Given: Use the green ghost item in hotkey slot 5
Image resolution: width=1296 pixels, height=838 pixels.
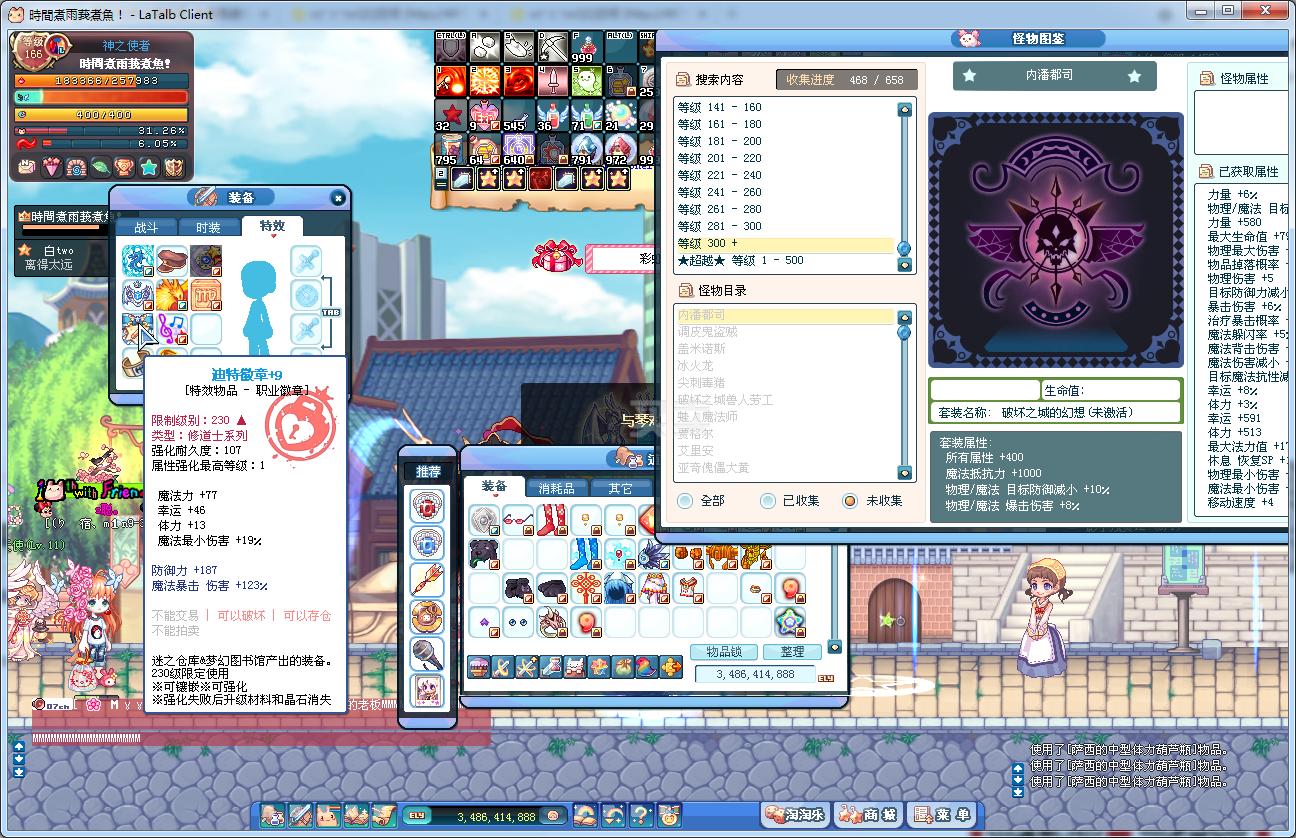Looking at the screenshot, I should 587,81.
